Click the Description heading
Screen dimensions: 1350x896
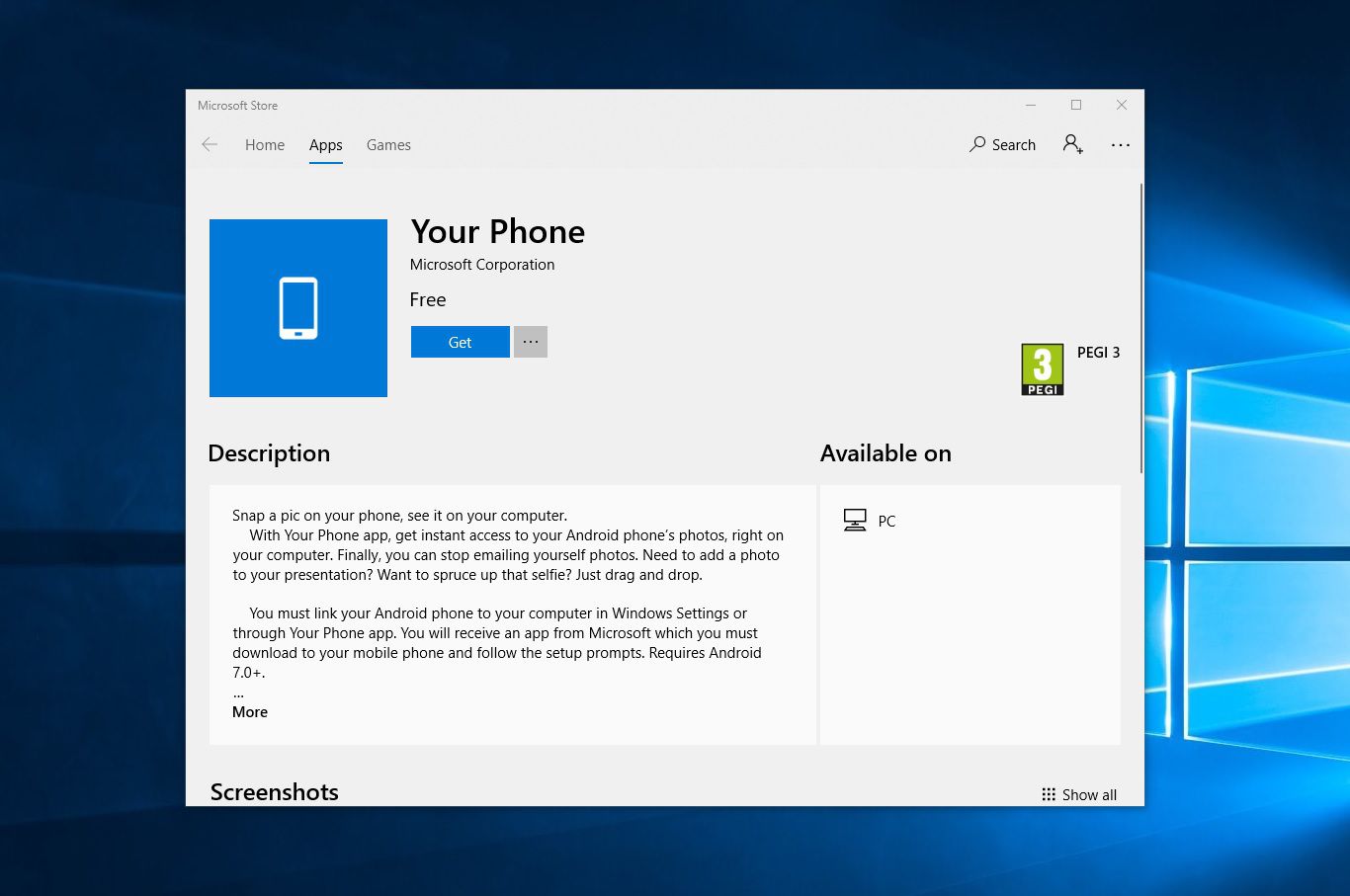tap(269, 453)
